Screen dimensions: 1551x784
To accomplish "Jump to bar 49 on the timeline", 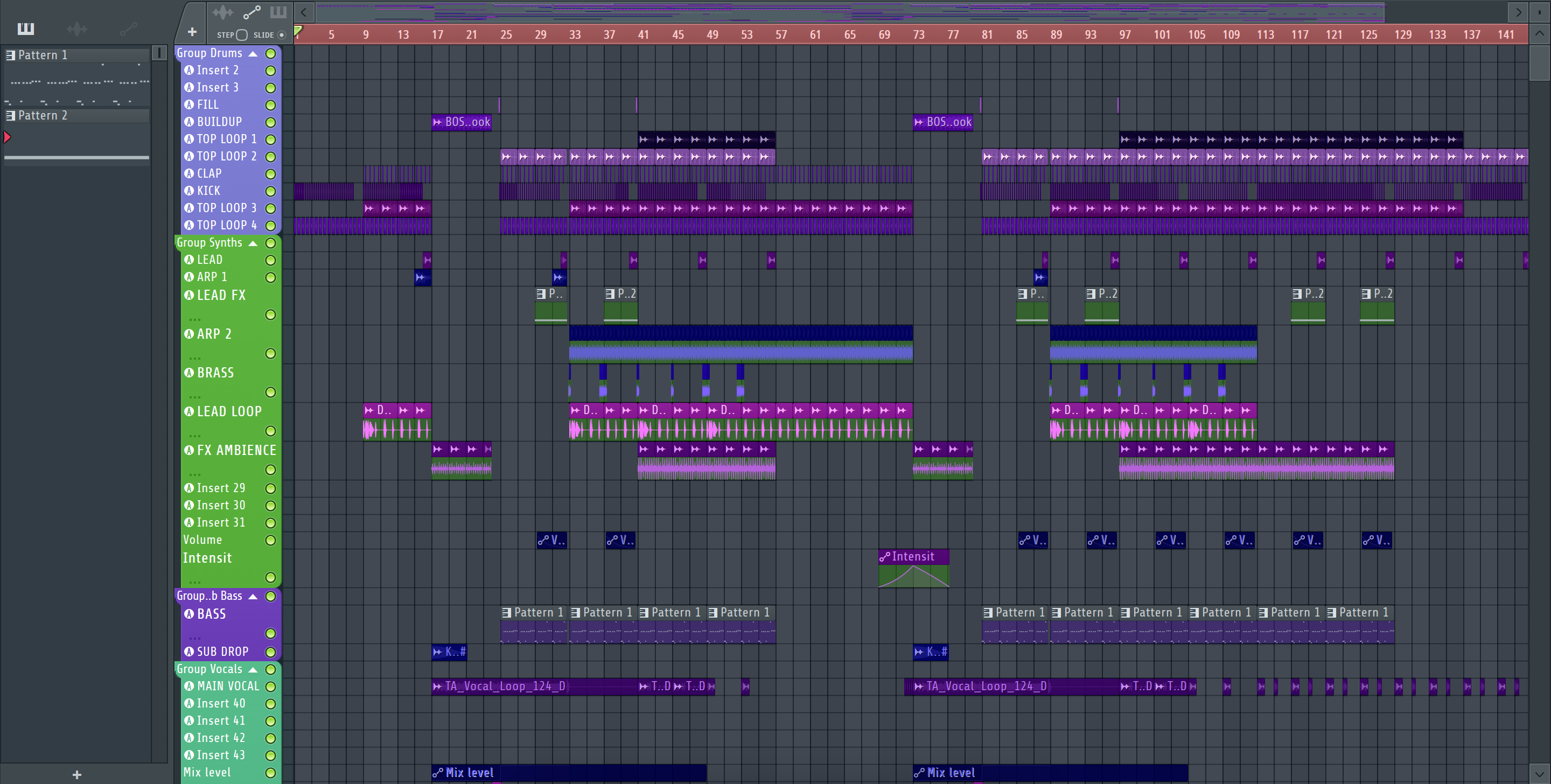I will [x=712, y=35].
